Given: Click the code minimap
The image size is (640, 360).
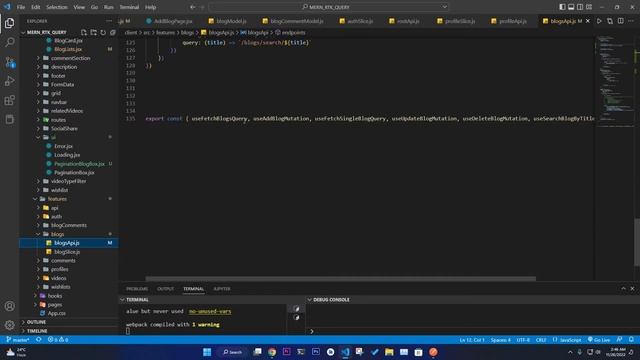Looking at the screenshot, I should (615, 82).
